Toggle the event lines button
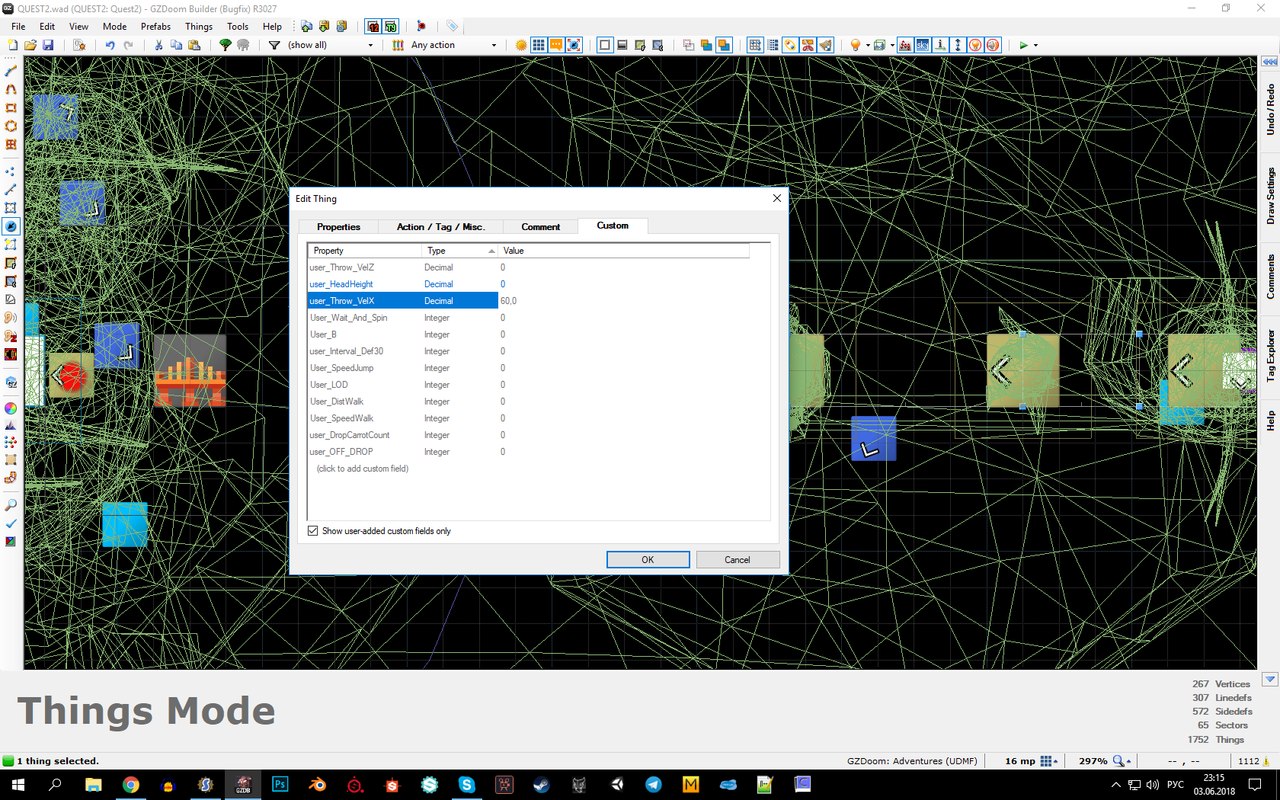The image size is (1280, 800). point(940,45)
